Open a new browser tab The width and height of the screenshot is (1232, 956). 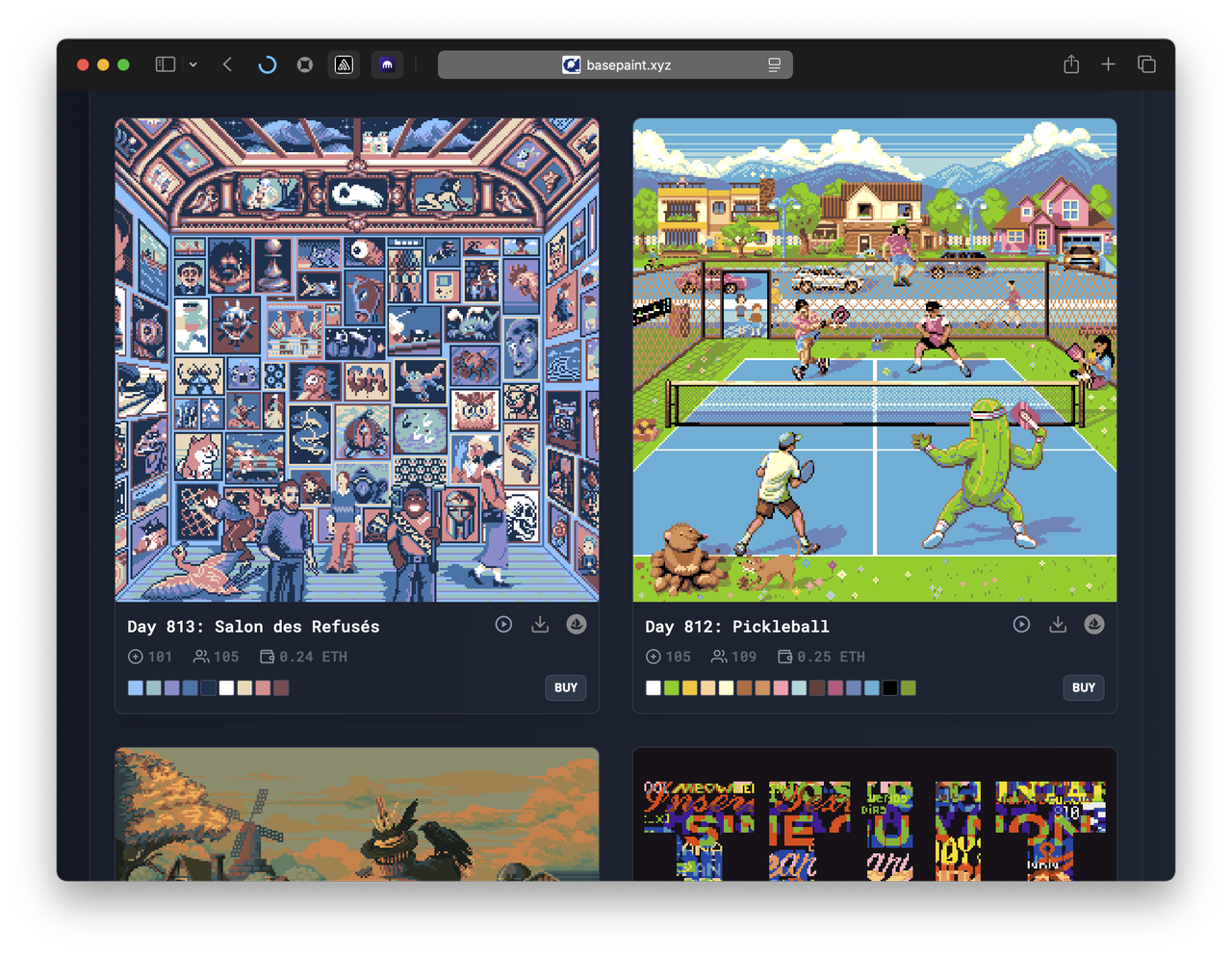pos(1109,65)
